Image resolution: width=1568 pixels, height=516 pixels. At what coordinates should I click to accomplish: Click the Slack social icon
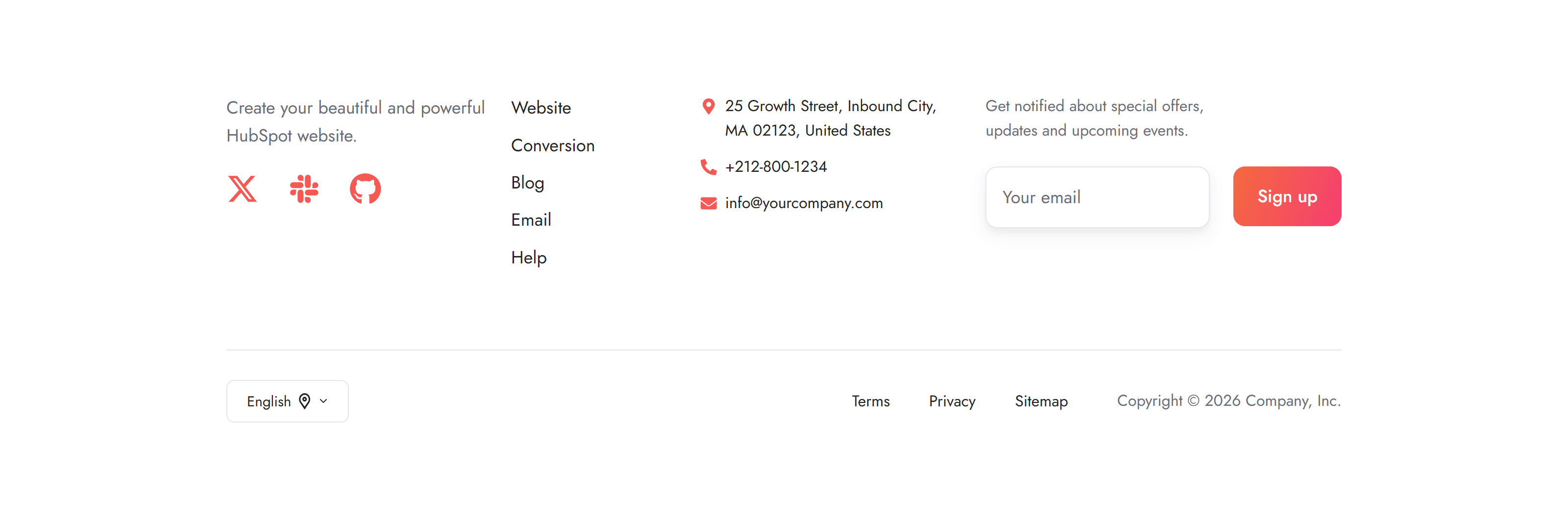tap(304, 188)
